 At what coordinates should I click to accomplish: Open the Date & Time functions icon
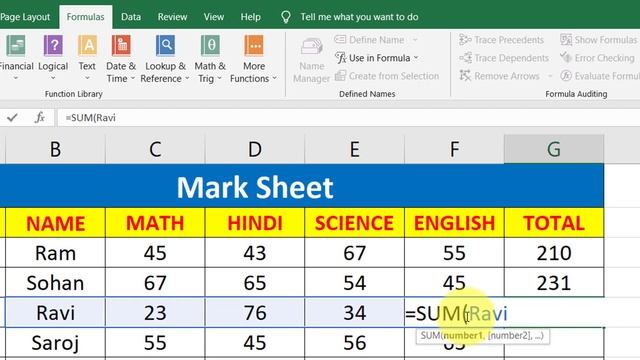click(x=121, y=45)
